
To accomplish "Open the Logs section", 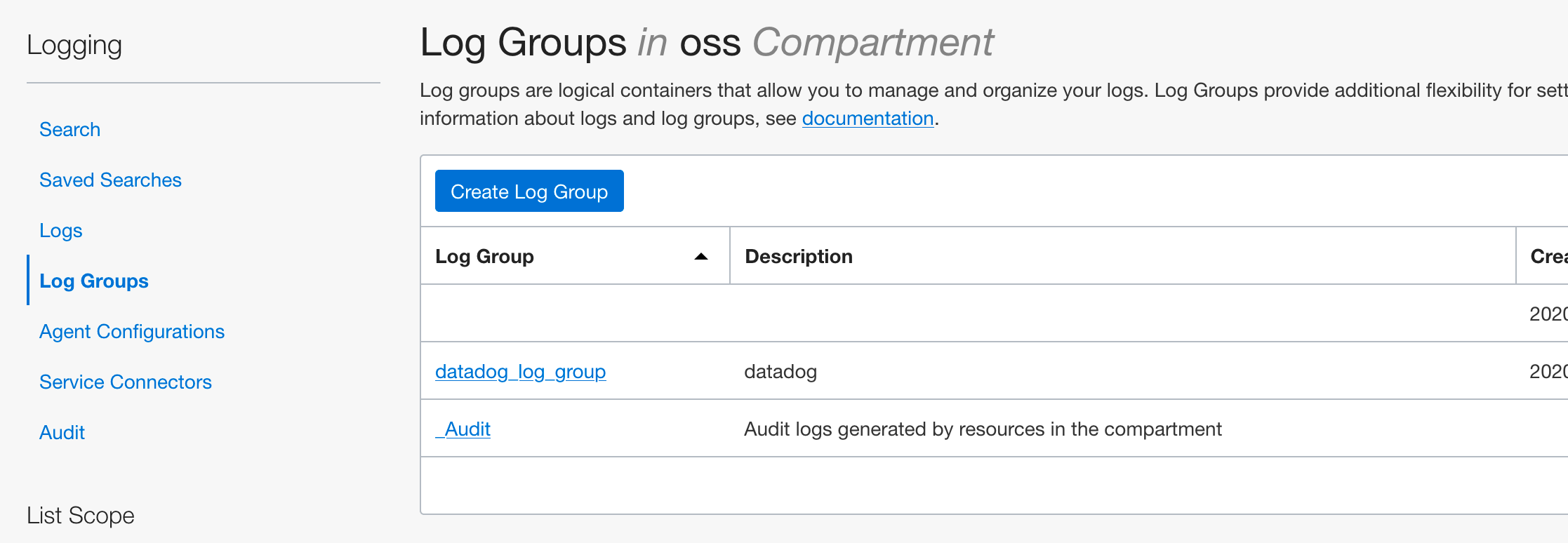I will (60, 231).
